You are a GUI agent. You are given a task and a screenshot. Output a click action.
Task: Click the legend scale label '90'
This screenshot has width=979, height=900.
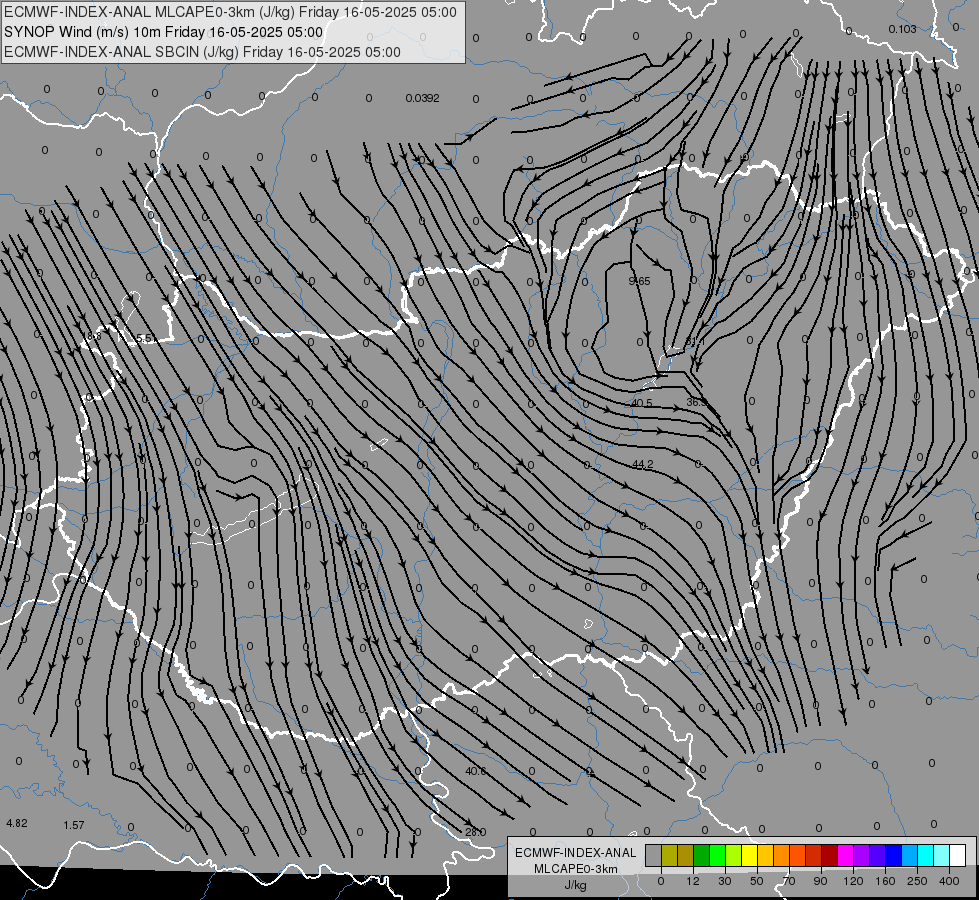click(x=820, y=881)
